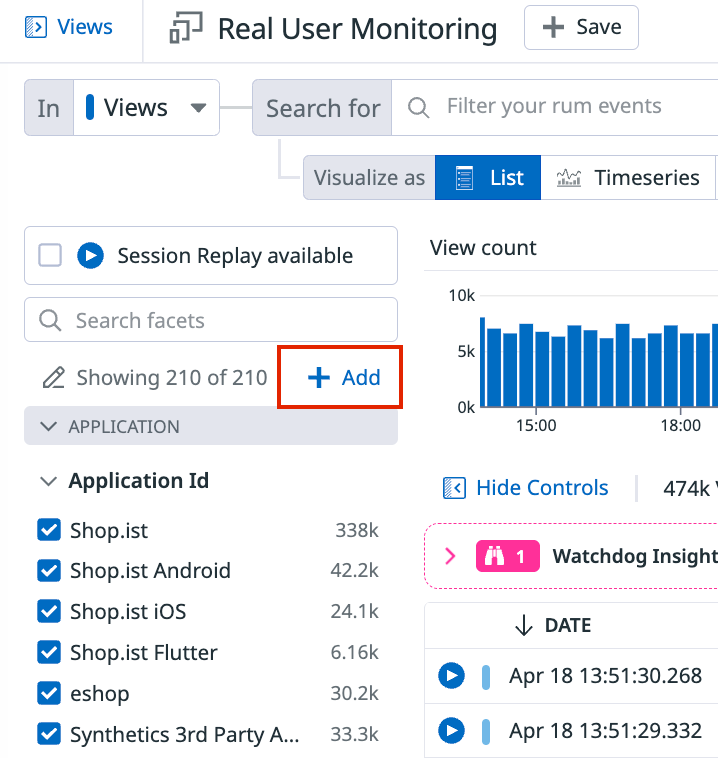Play session replay for 13:51:30.268 event
The height and width of the screenshot is (758, 718).
click(x=451, y=677)
